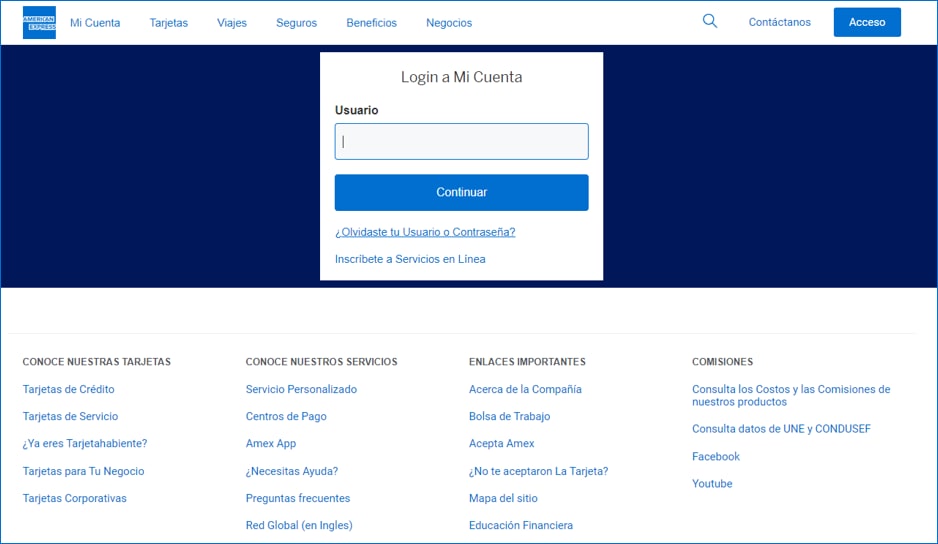Go to Beneficios in the navigation bar

(371, 23)
